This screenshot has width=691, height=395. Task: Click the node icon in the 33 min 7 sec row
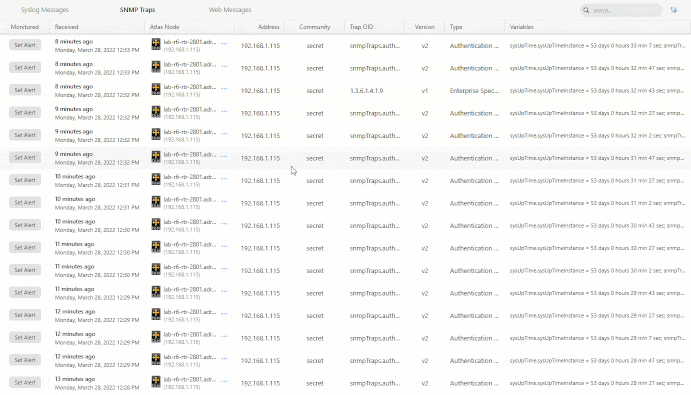156,44
